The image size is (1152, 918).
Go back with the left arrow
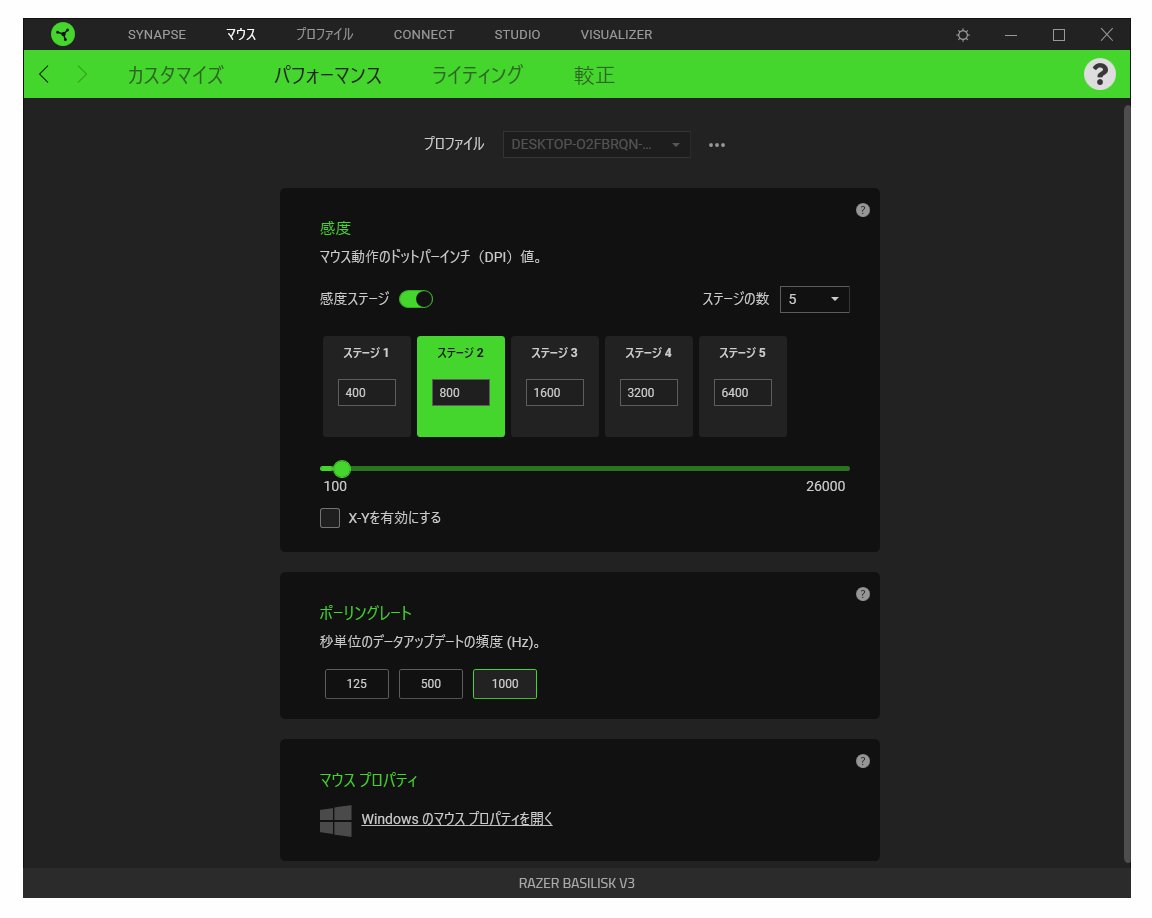pyautogui.click(x=44, y=74)
